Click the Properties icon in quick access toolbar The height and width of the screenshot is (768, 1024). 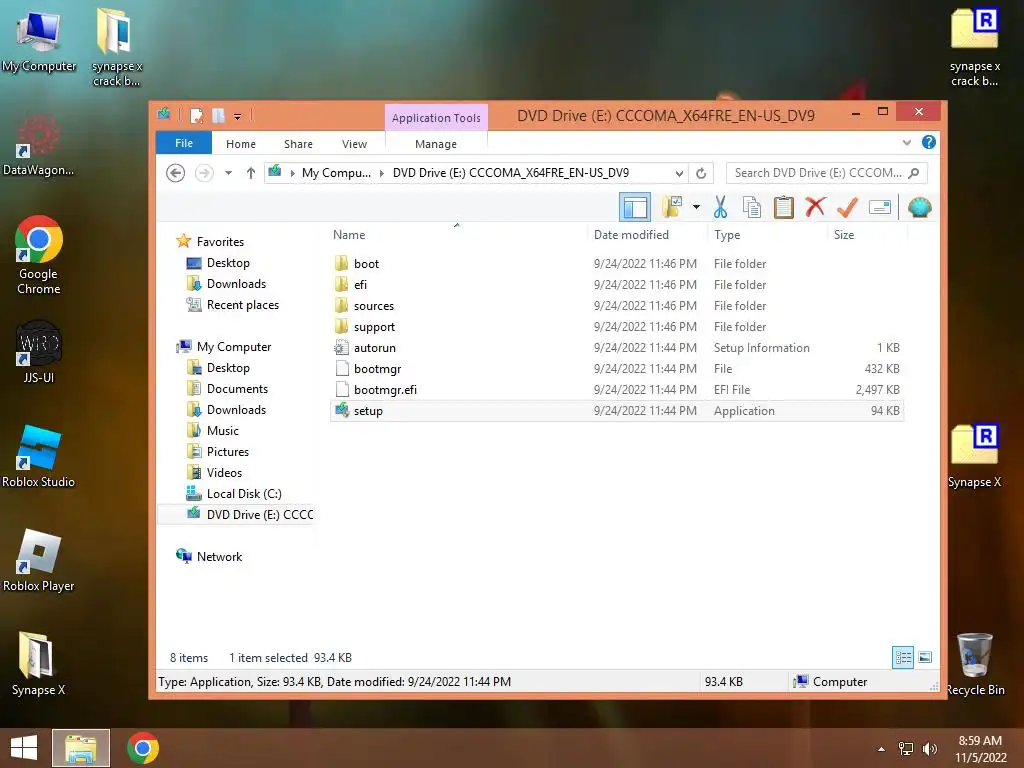196,116
